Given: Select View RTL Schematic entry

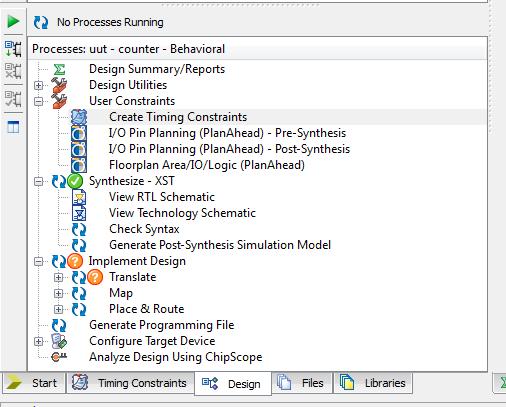Looking at the screenshot, I should 162,197.
